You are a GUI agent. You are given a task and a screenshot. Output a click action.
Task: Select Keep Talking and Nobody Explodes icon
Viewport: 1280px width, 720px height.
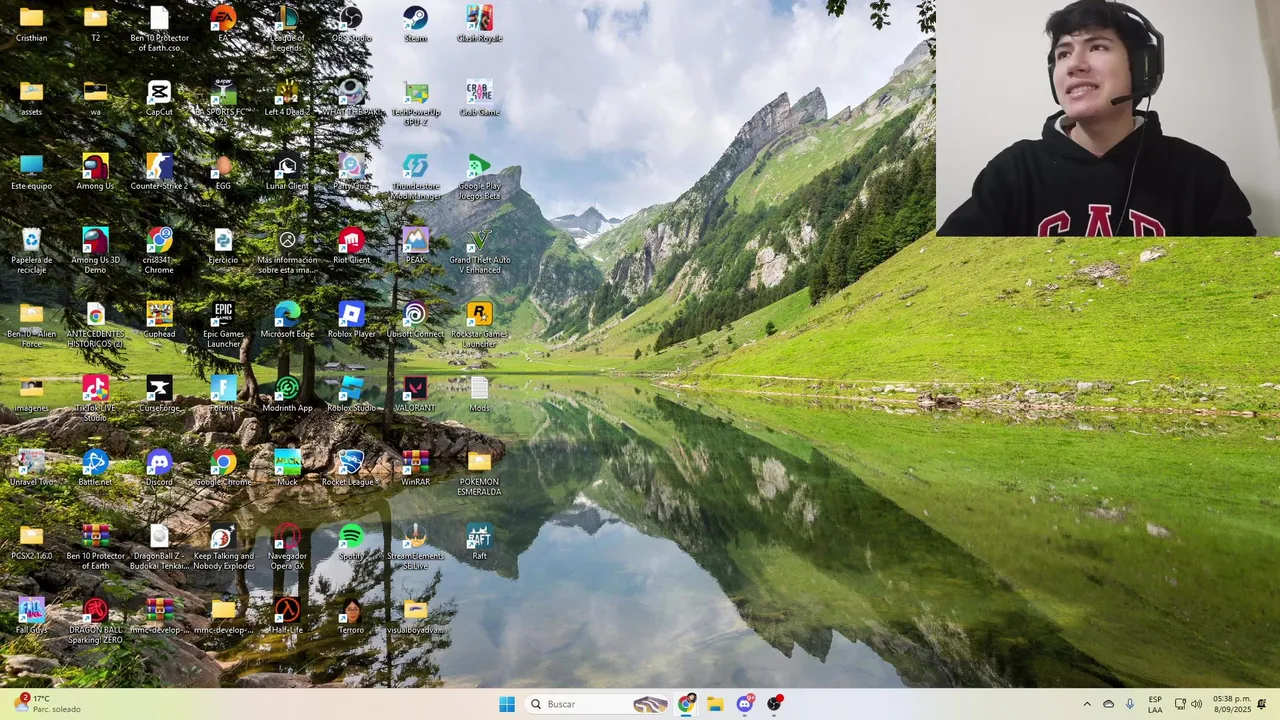(223, 547)
